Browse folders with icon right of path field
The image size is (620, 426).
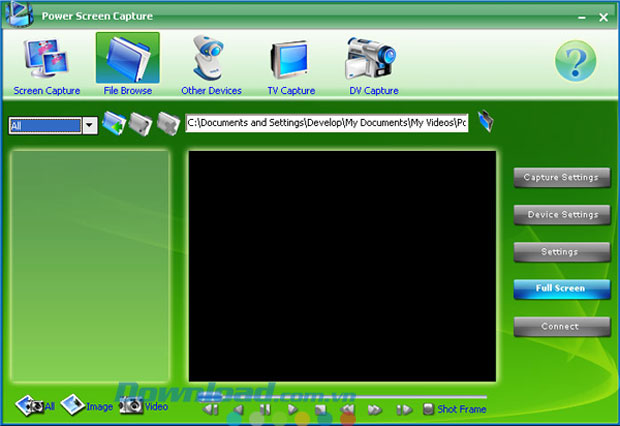coord(486,121)
